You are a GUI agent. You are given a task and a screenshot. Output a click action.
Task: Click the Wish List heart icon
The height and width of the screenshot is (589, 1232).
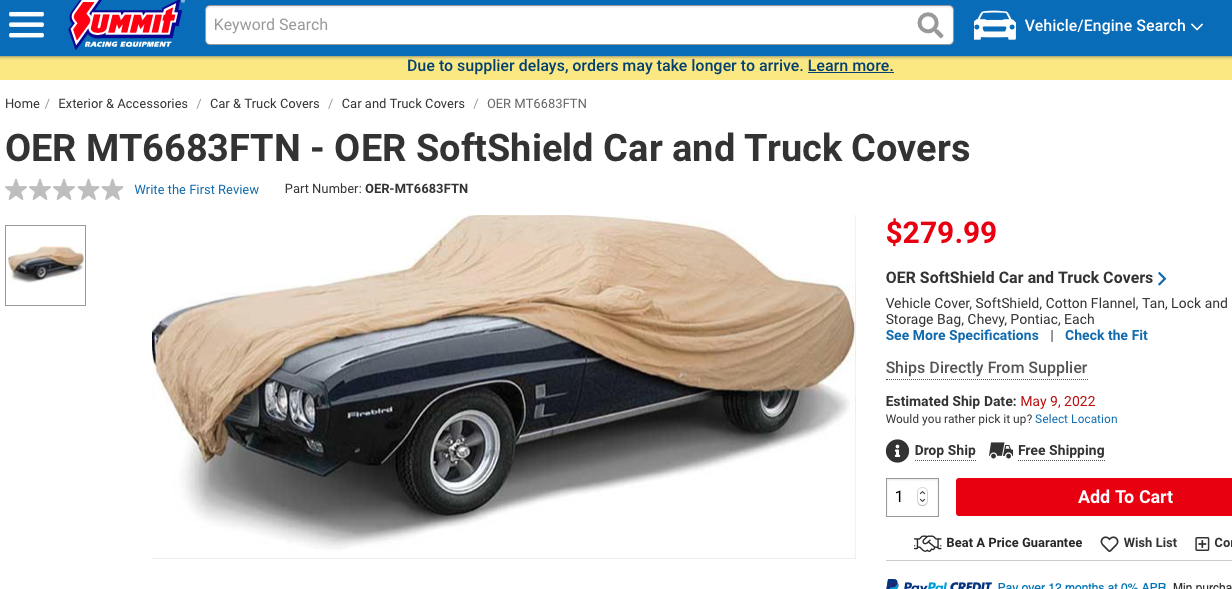click(1109, 544)
